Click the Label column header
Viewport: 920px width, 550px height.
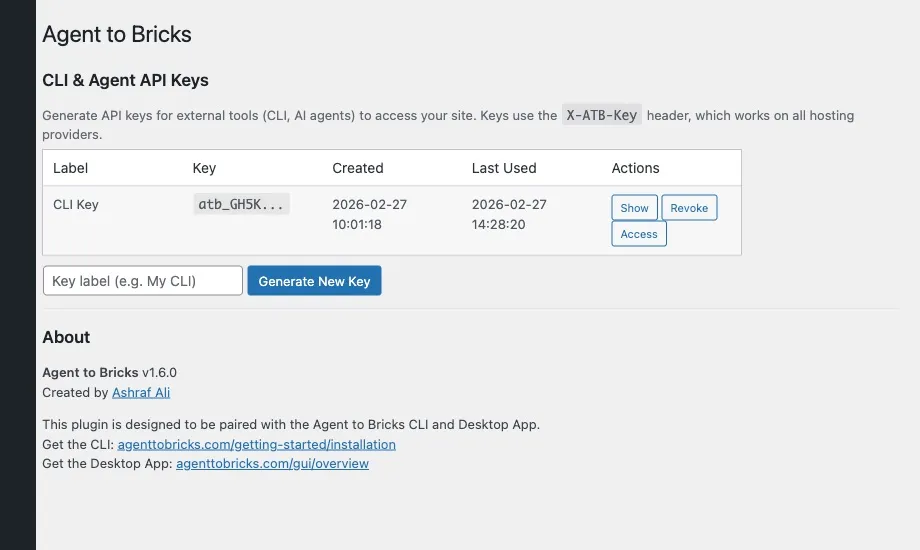[x=70, y=168]
